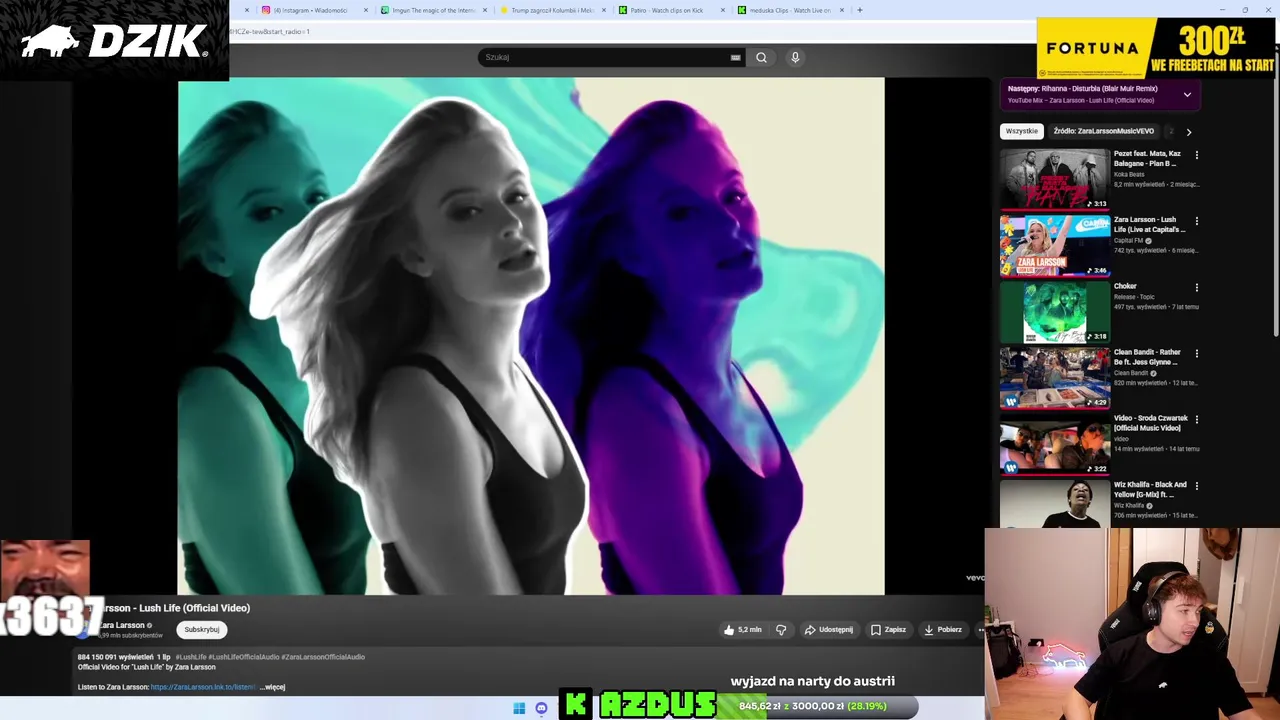The width and height of the screenshot is (1280, 720).
Task: Open the Zara Larsson Capital FM live thumbnail
Action: (x=1055, y=245)
